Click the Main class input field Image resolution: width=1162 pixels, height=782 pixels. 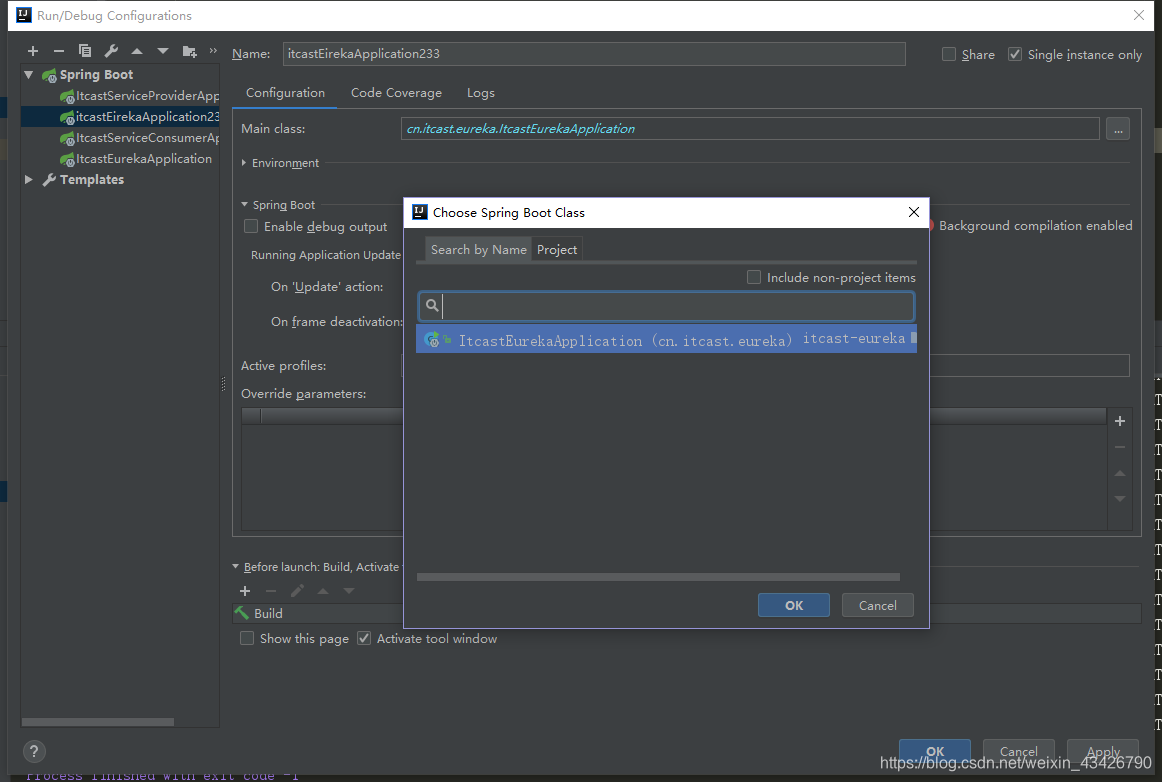750,129
